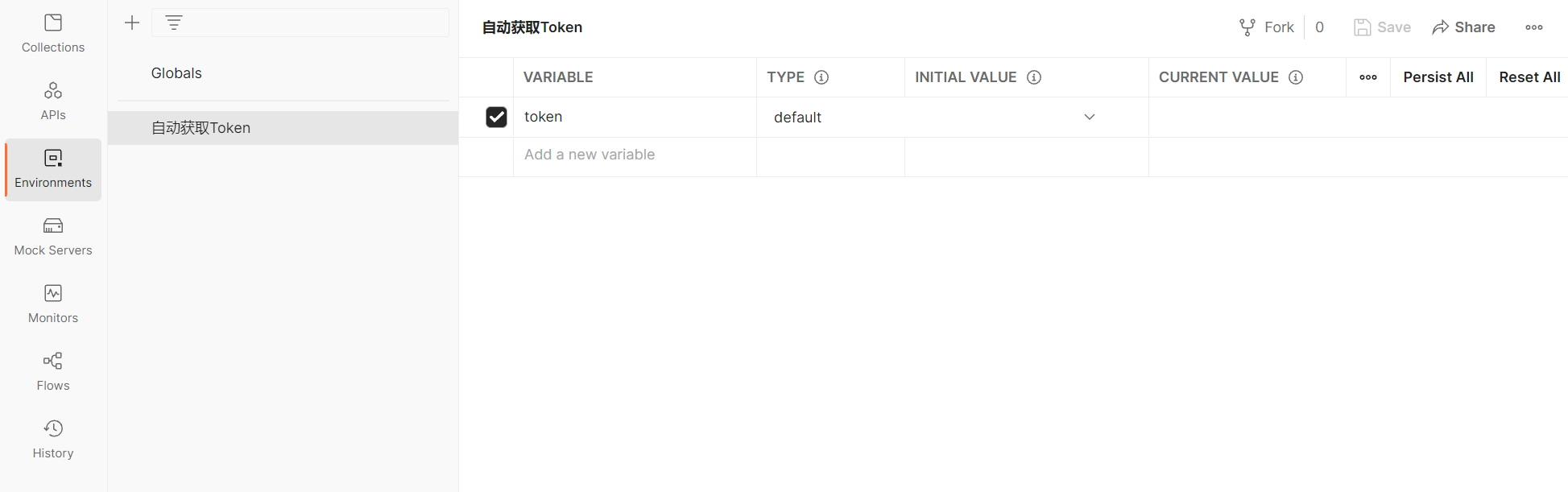The height and width of the screenshot is (492, 1568).
Task: Expand the default type dropdown chevron
Action: [x=1089, y=117]
